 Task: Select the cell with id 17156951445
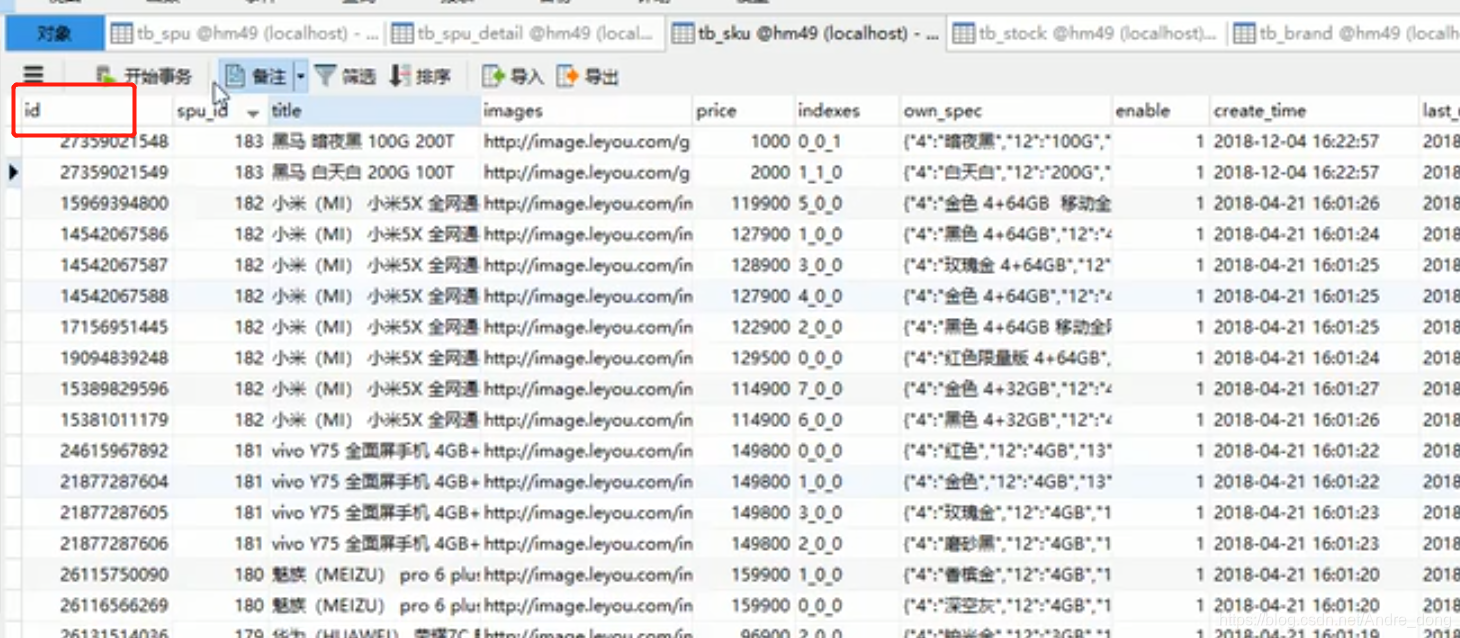[96, 327]
